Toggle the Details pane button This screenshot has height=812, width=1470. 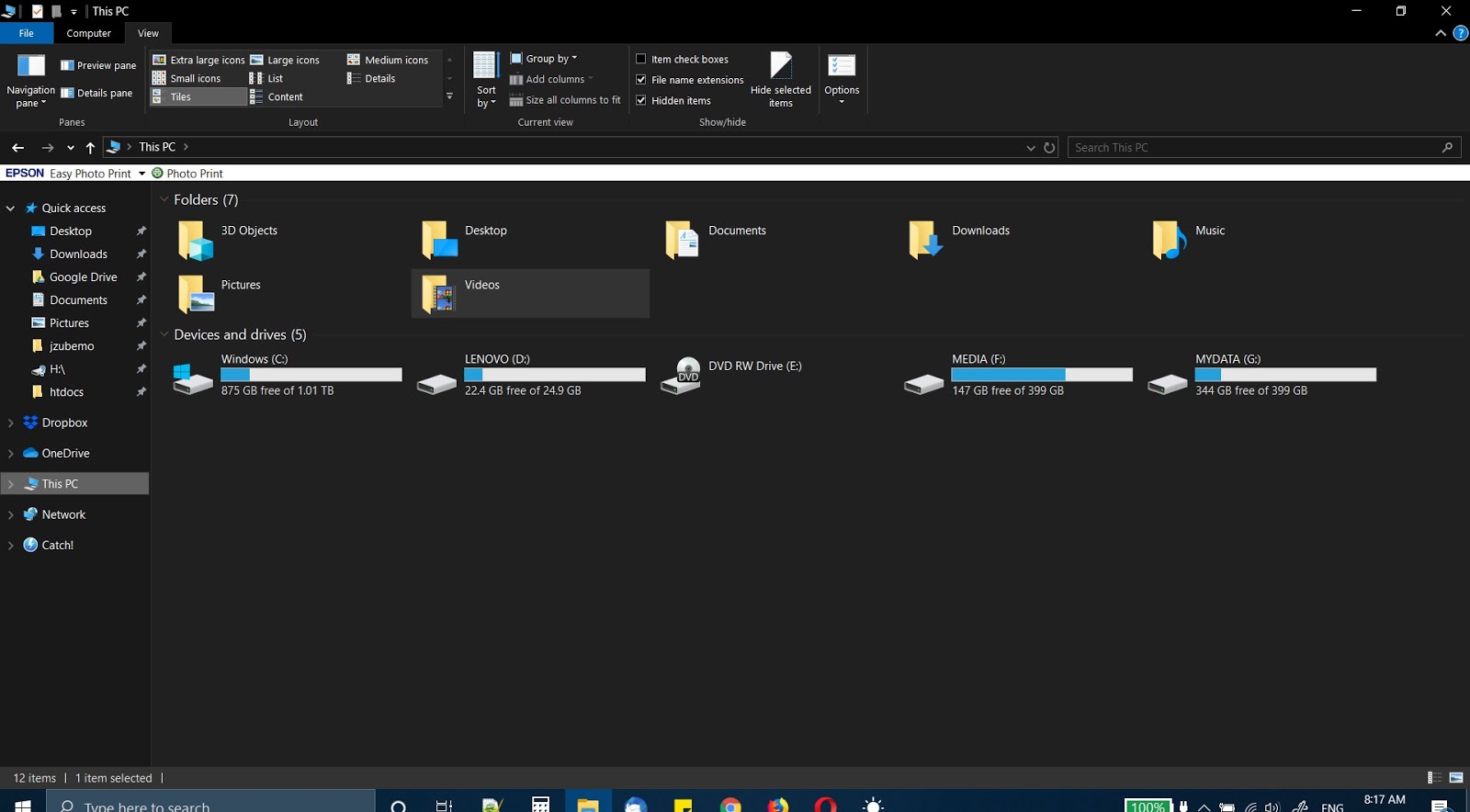(96, 93)
